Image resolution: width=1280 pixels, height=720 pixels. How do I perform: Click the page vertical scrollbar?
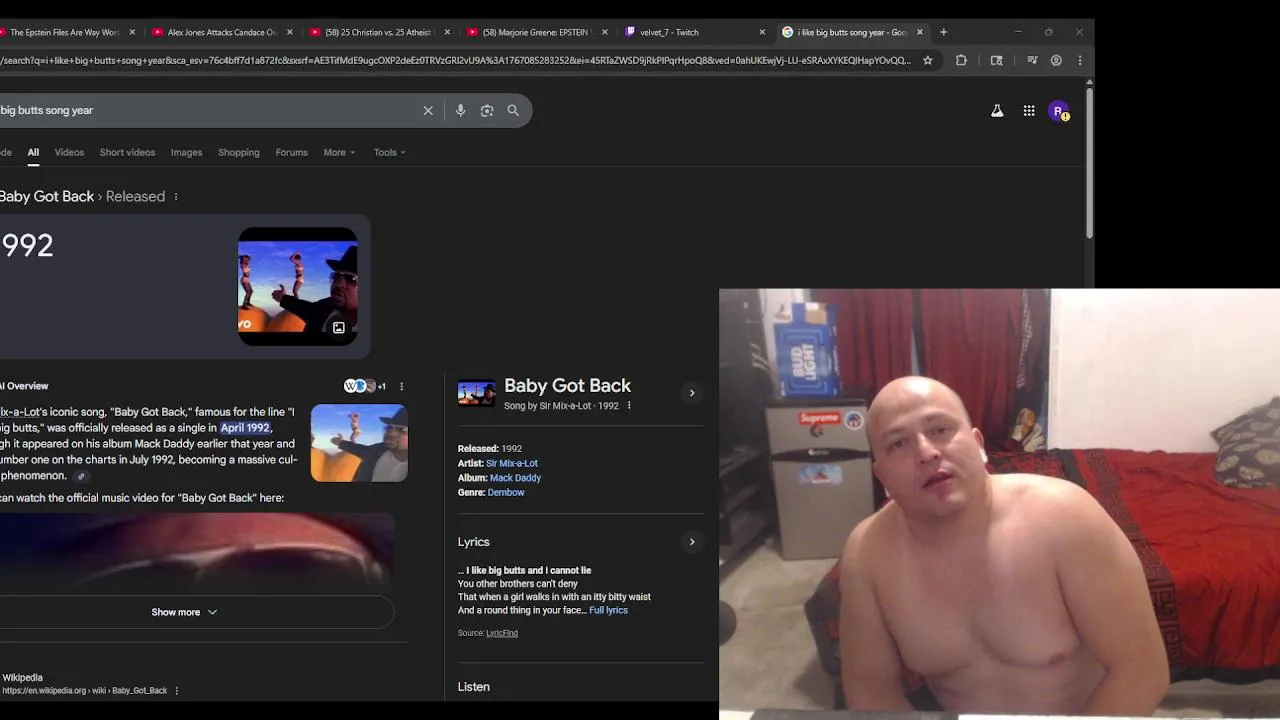(1089, 165)
